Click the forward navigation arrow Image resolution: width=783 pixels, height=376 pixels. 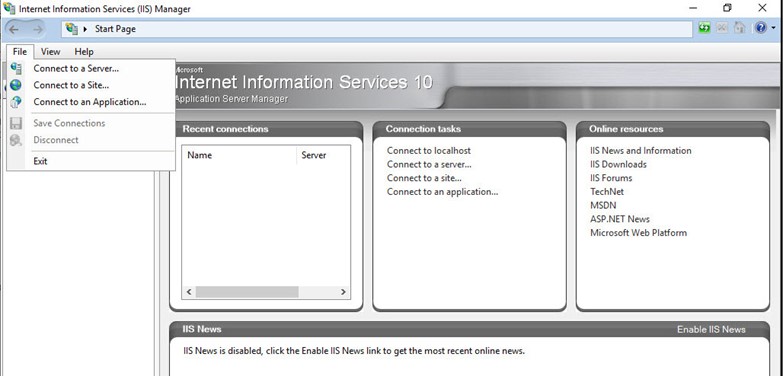tap(37, 29)
